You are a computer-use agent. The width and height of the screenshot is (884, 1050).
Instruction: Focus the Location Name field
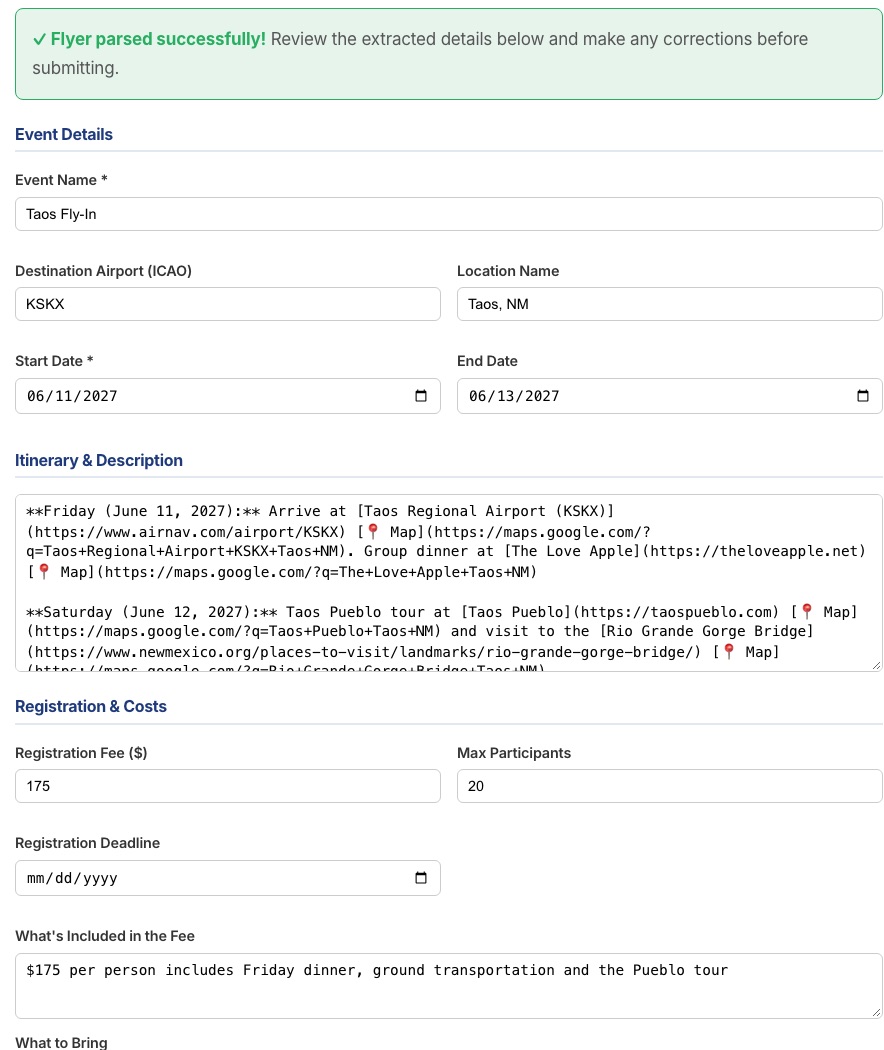670,304
